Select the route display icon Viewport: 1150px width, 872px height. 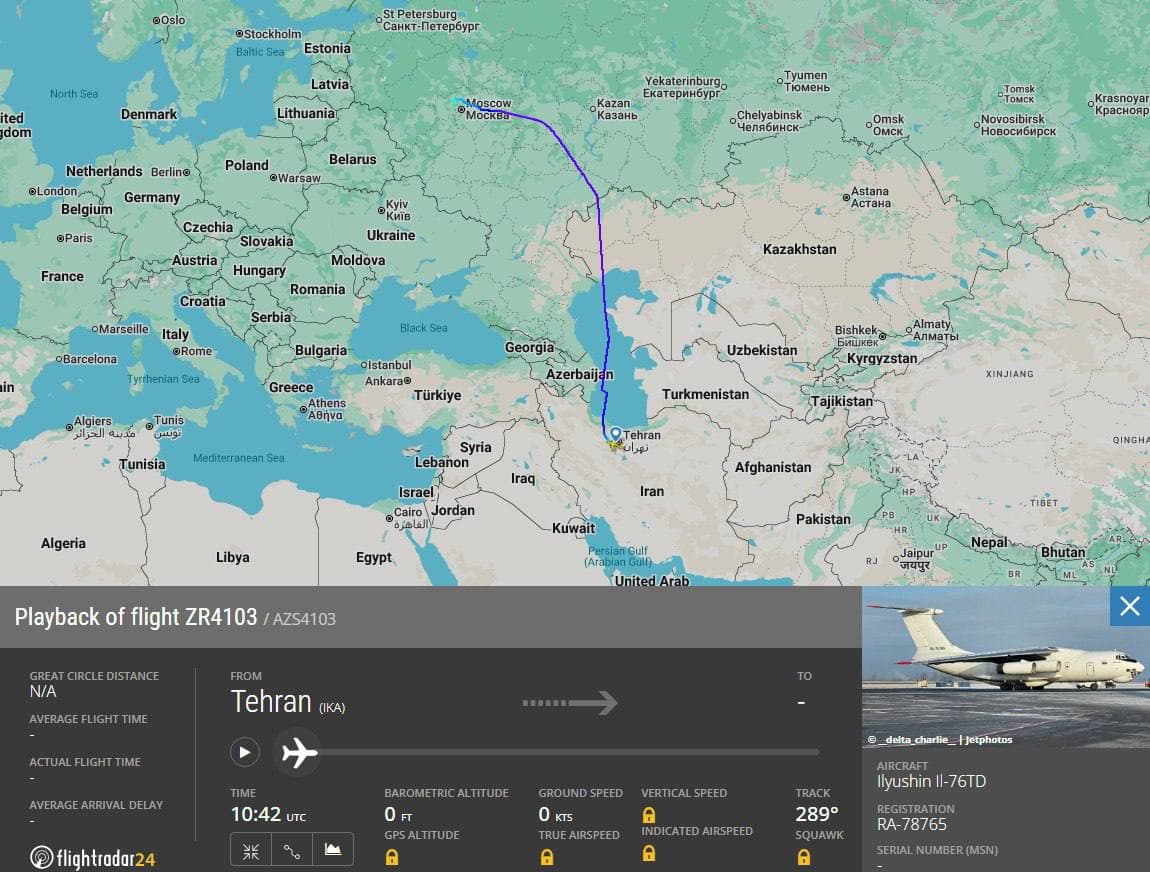click(292, 849)
